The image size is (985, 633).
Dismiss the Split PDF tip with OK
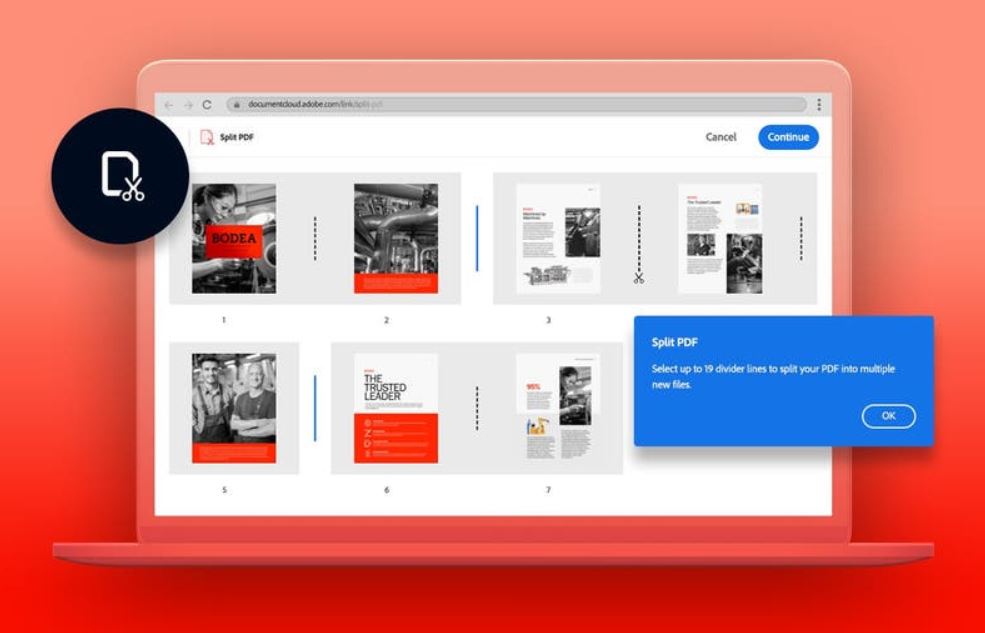pos(888,416)
